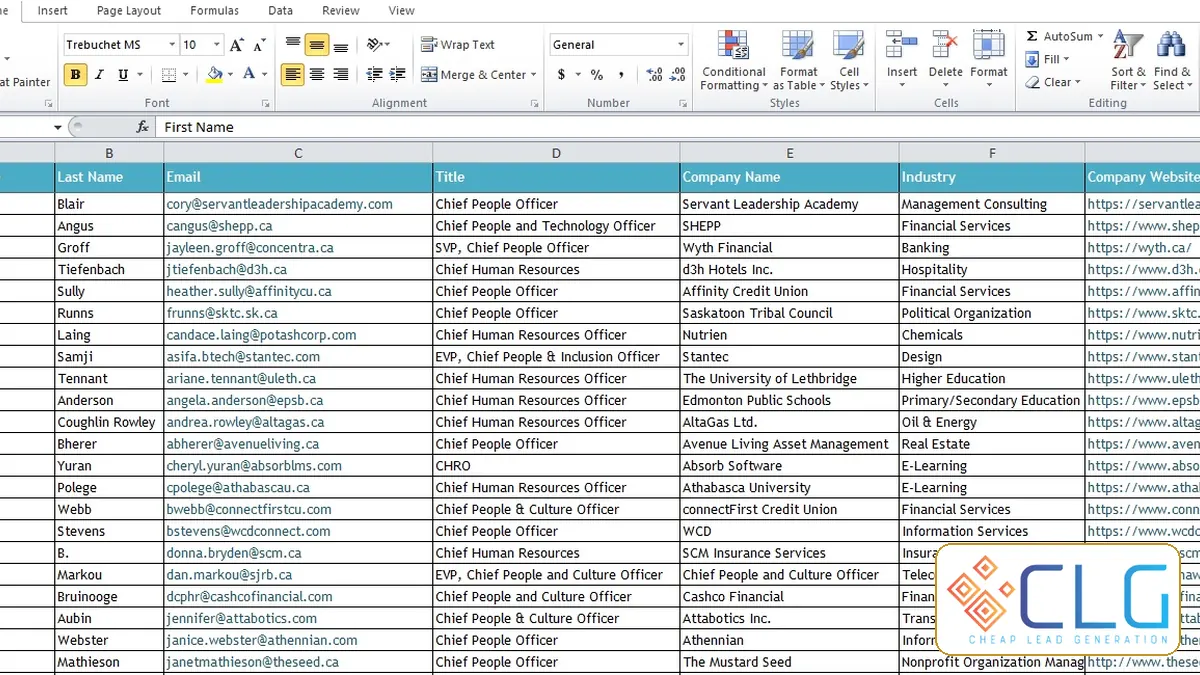The height and width of the screenshot is (675, 1200).
Task: Expand the Font Color palette arrow
Action: click(x=264, y=74)
